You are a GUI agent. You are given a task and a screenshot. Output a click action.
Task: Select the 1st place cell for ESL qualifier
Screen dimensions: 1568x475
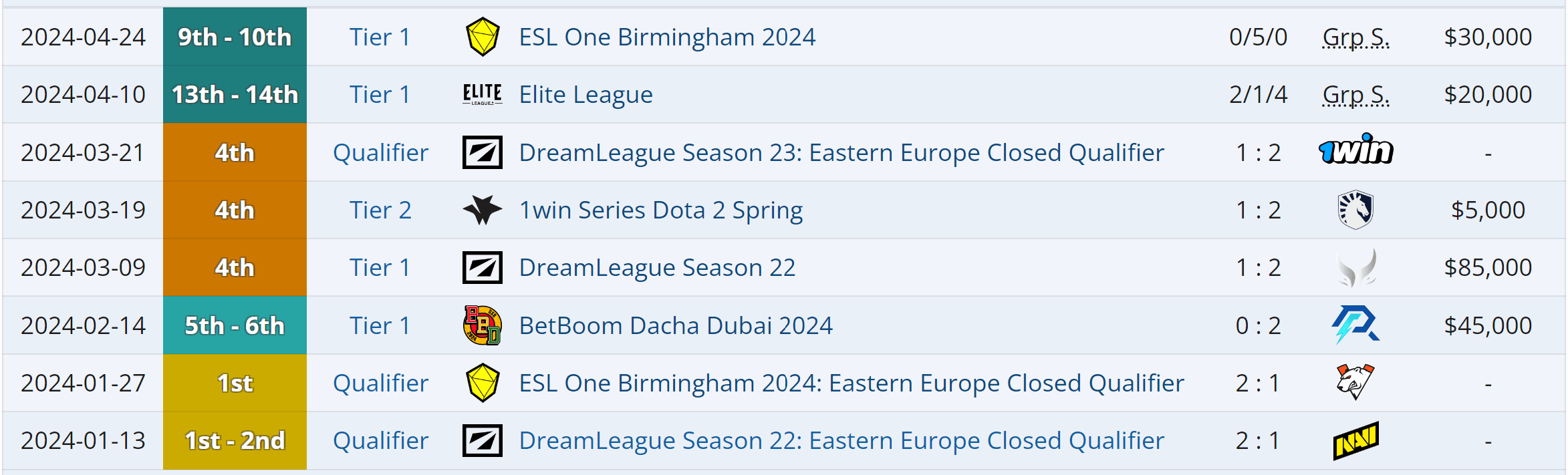(234, 383)
